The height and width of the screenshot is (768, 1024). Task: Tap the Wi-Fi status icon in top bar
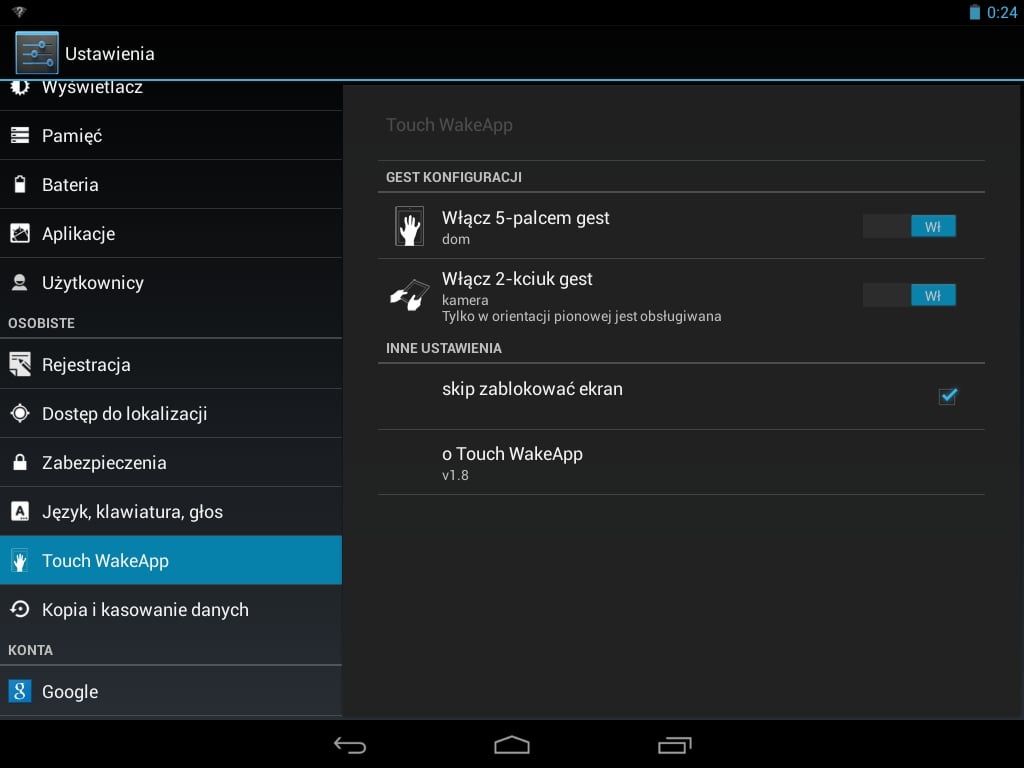(18, 12)
